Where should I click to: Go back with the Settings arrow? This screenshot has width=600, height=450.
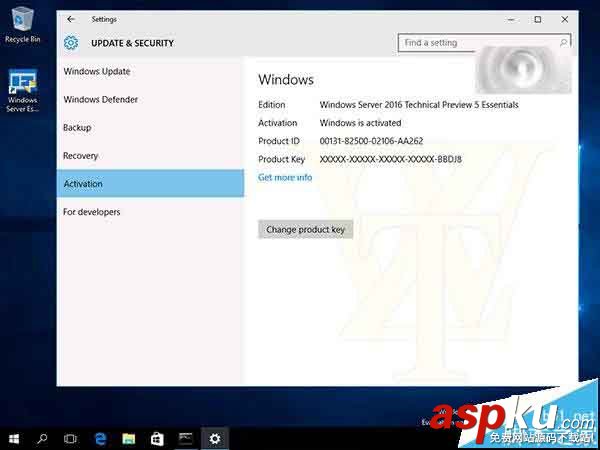71,19
